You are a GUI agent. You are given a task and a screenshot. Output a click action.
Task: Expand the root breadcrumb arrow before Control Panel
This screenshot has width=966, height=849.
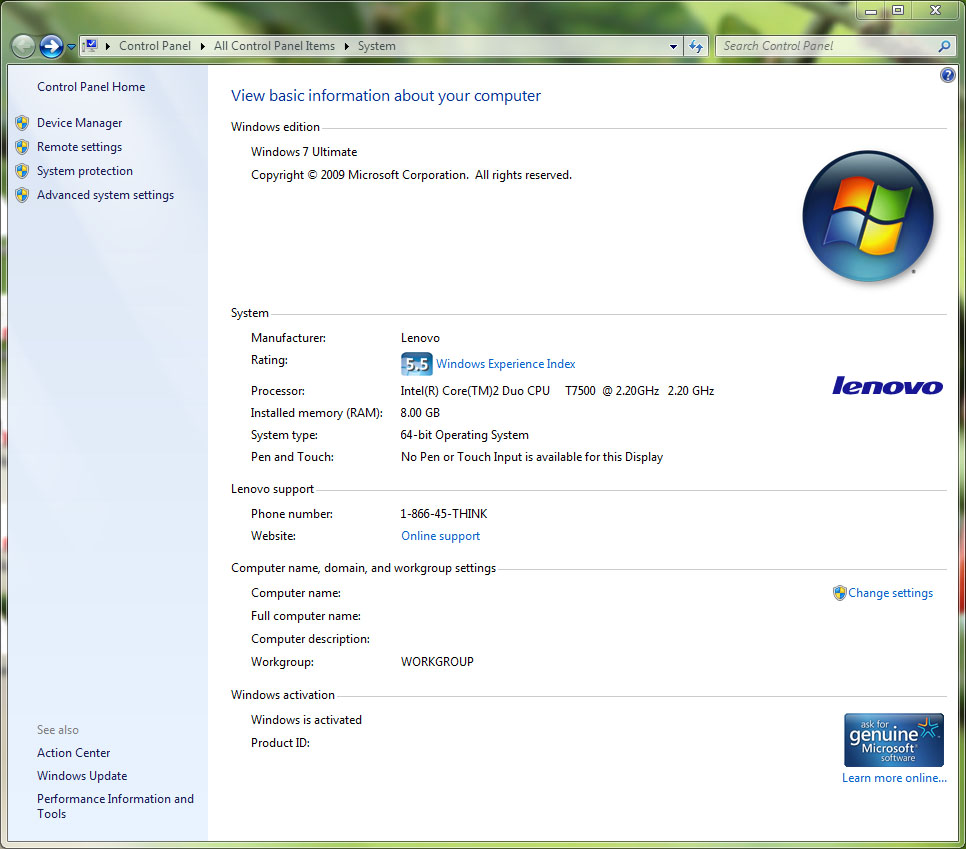tap(108, 46)
